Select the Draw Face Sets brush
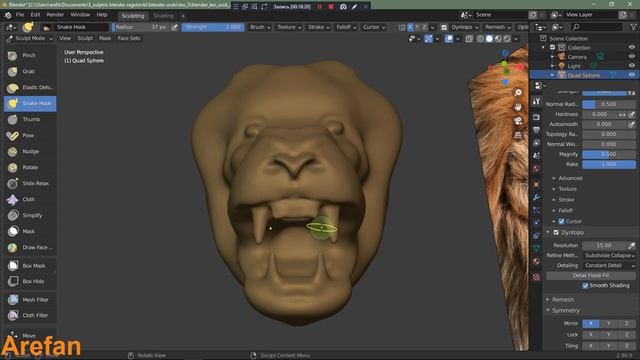 (30, 247)
